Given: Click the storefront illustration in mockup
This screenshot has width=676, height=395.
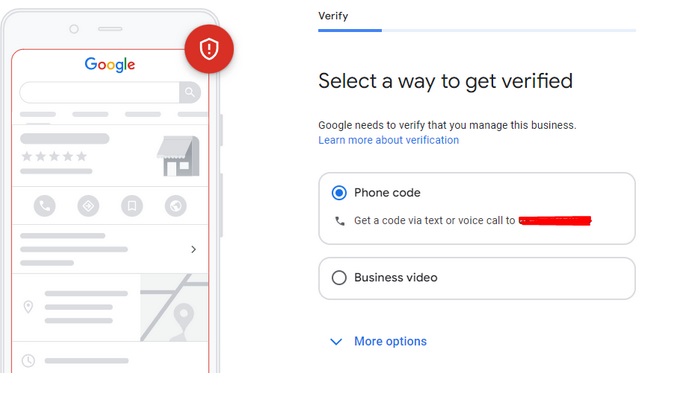Looking at the screenshot, I should [178, 156].
